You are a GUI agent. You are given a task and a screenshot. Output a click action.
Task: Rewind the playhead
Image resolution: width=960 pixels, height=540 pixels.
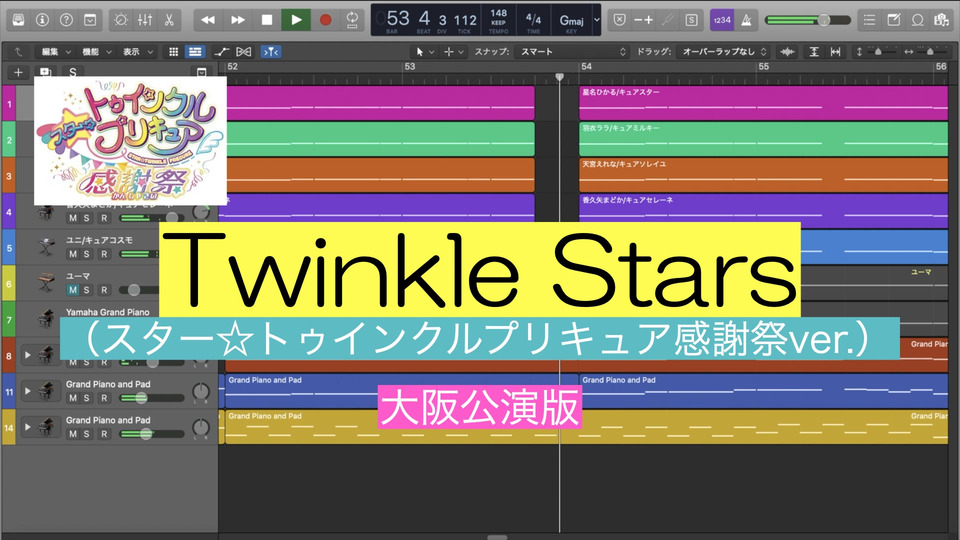[208, 20]
